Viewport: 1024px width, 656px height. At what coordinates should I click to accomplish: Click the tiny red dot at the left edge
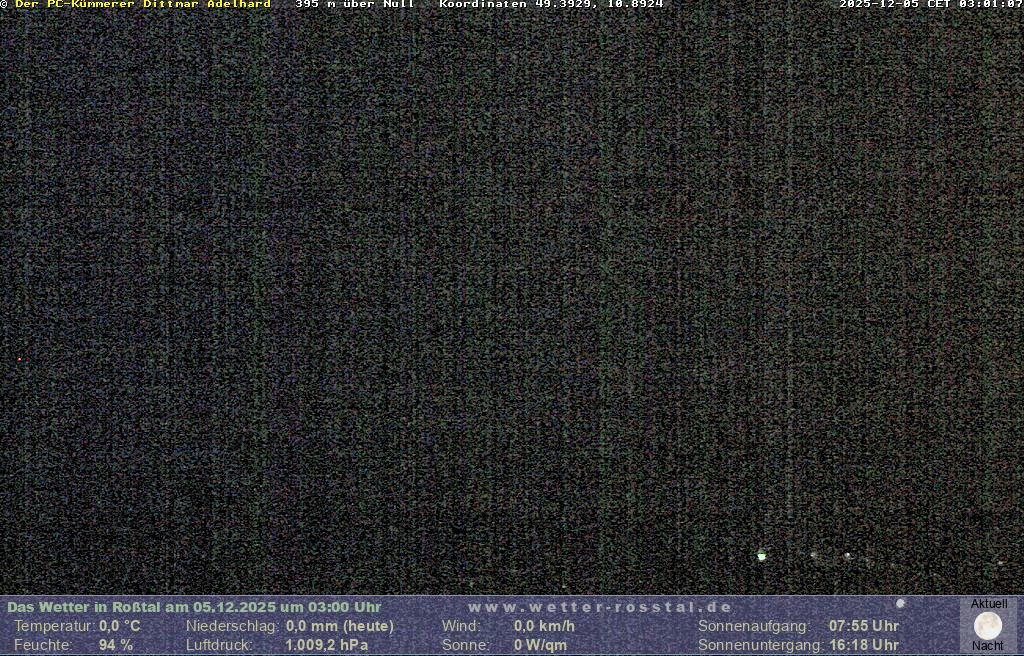click(x=19, y=359)
